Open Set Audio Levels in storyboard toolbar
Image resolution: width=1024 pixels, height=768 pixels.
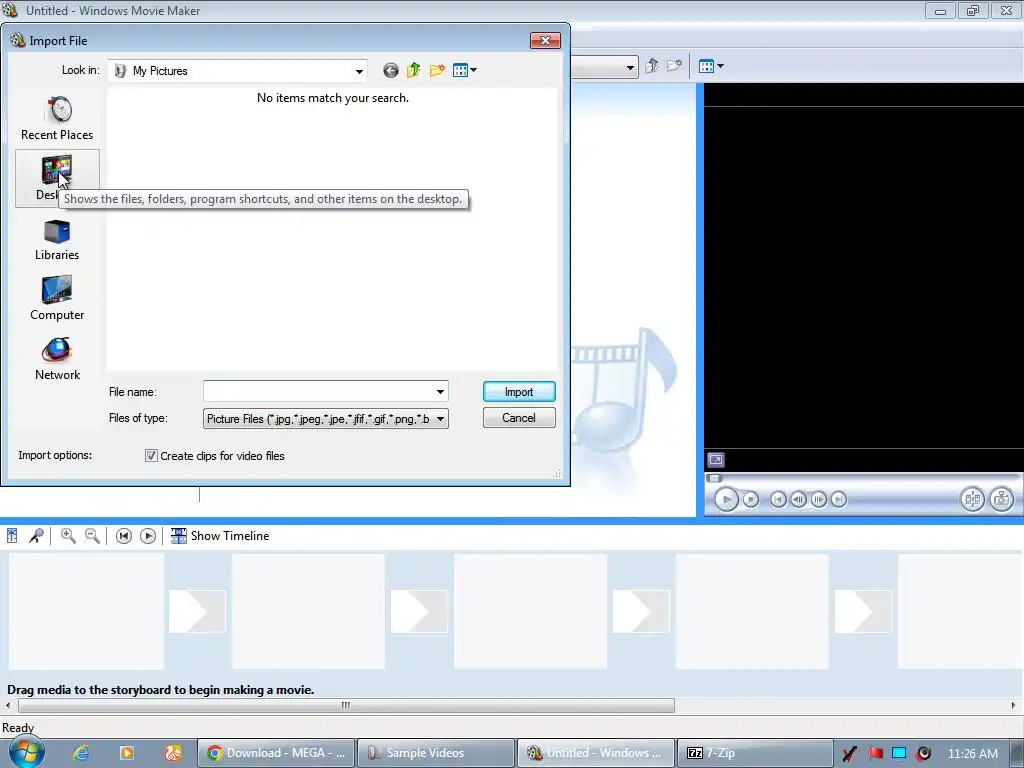click(12, 536)
